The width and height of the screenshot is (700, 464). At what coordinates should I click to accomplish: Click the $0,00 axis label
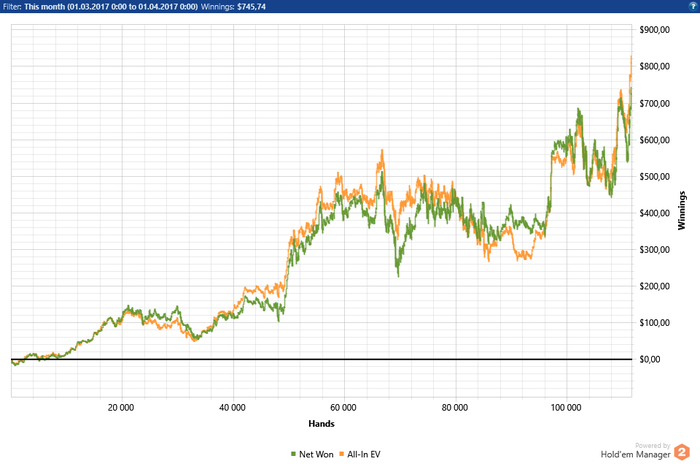pyautogui.click(x=650, y=359)
